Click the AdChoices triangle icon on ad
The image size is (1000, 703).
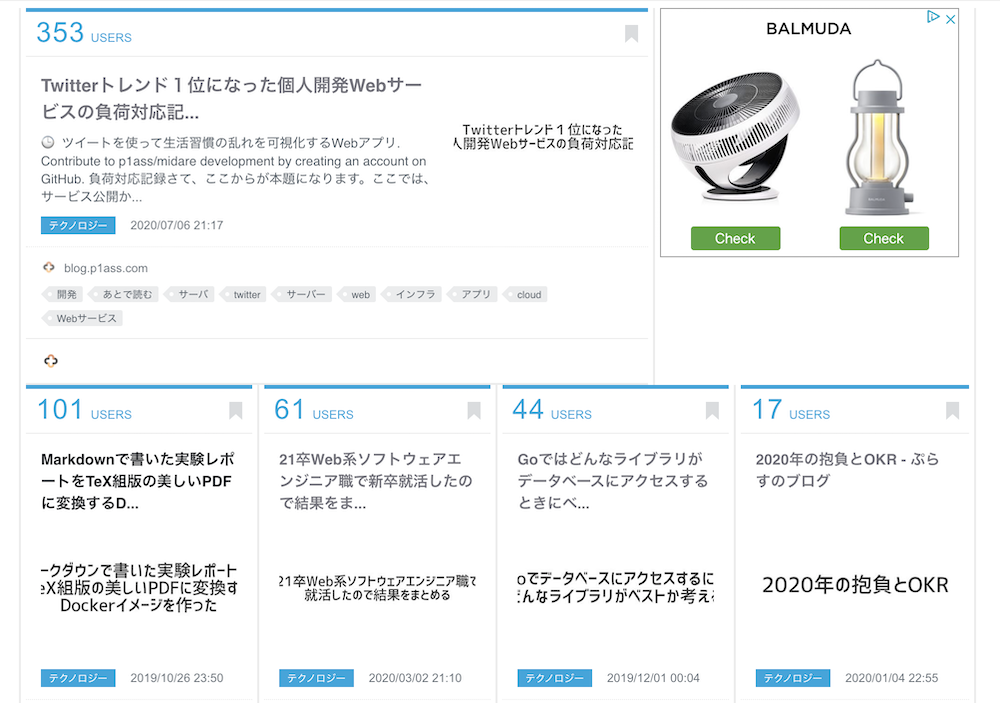933,18
